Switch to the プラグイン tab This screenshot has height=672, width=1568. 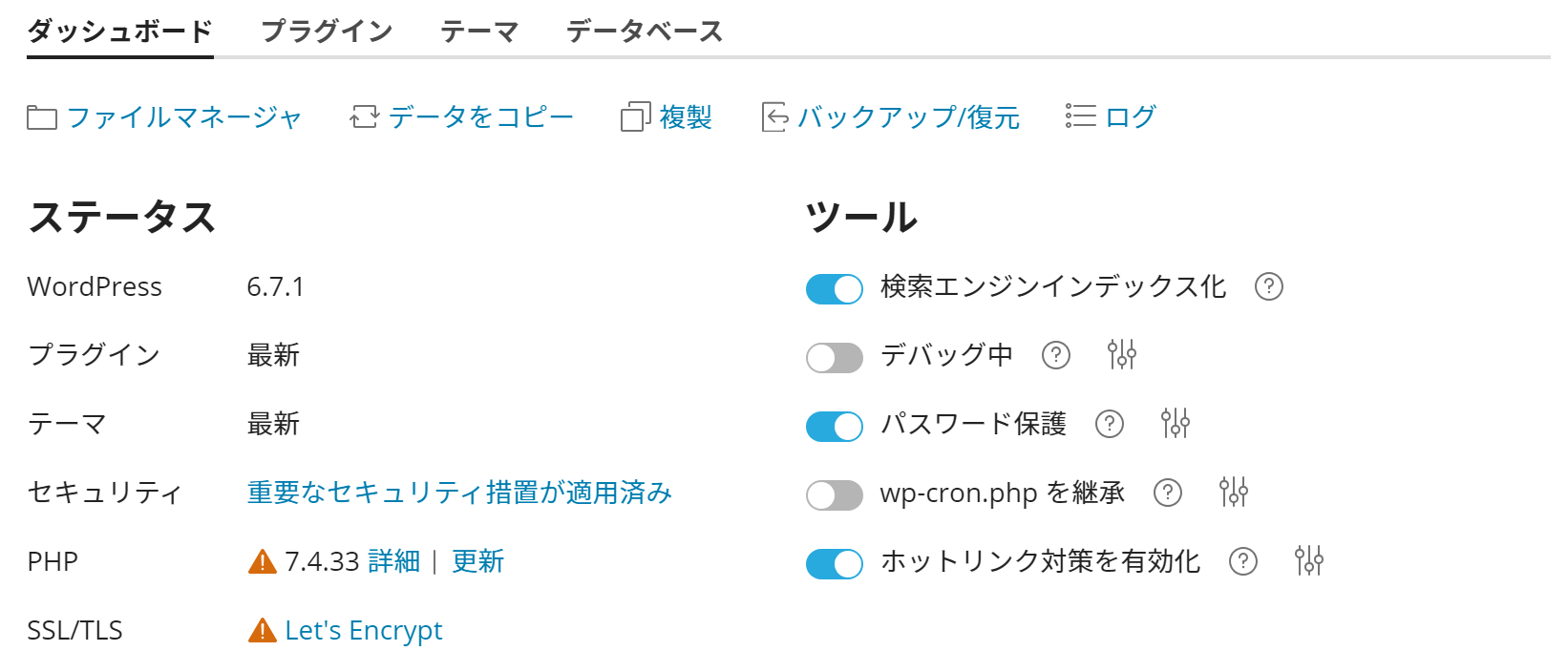point(328,31)
